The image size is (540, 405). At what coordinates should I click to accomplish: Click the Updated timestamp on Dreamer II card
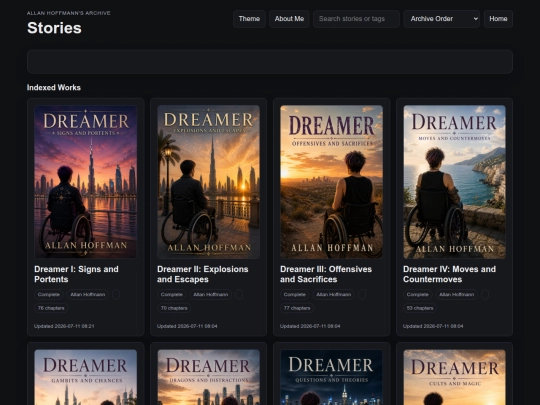187,326
